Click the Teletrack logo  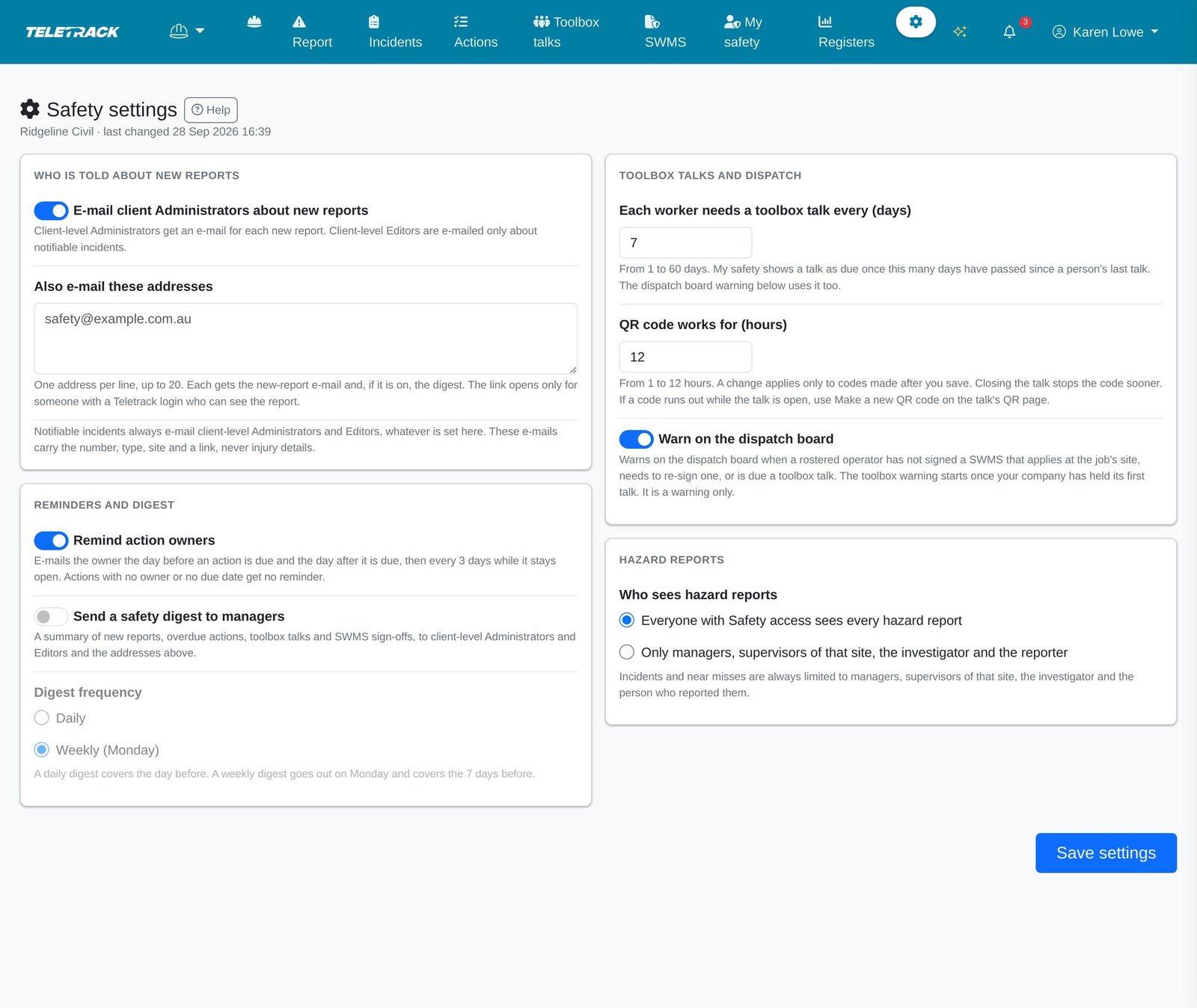pyautogui.click(x=73, y=32)
